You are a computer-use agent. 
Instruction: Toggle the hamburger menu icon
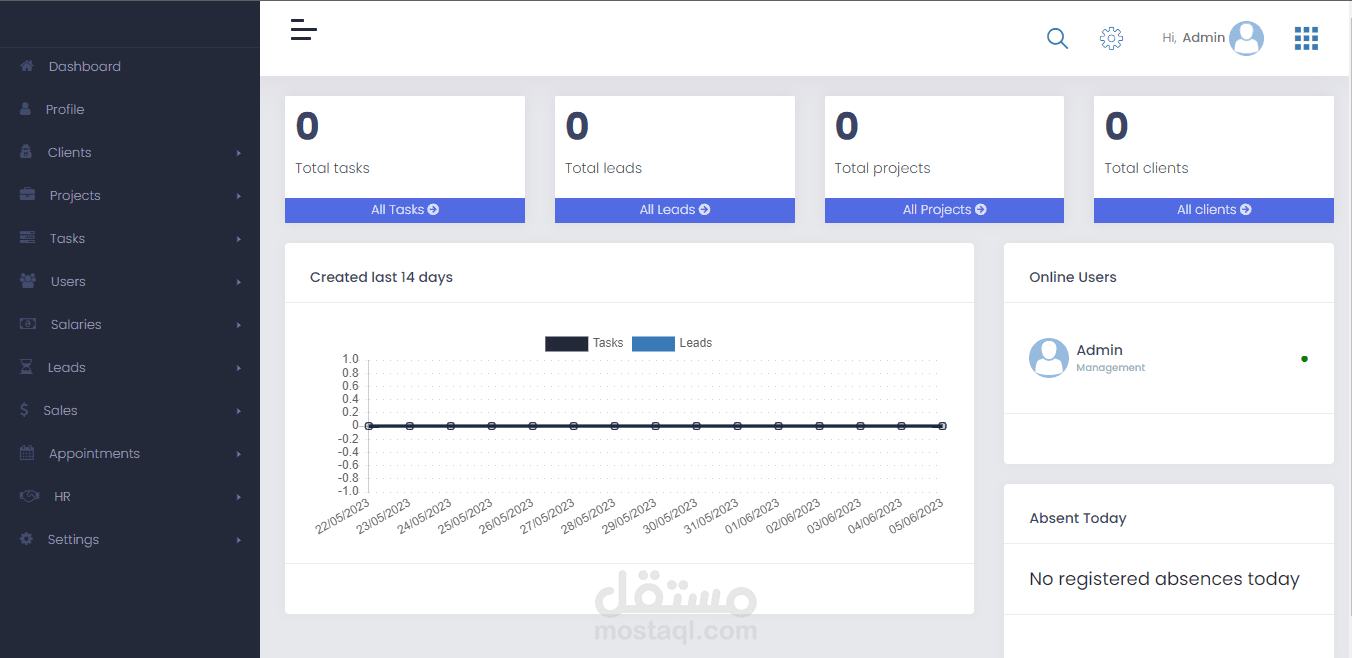point(304,30)
